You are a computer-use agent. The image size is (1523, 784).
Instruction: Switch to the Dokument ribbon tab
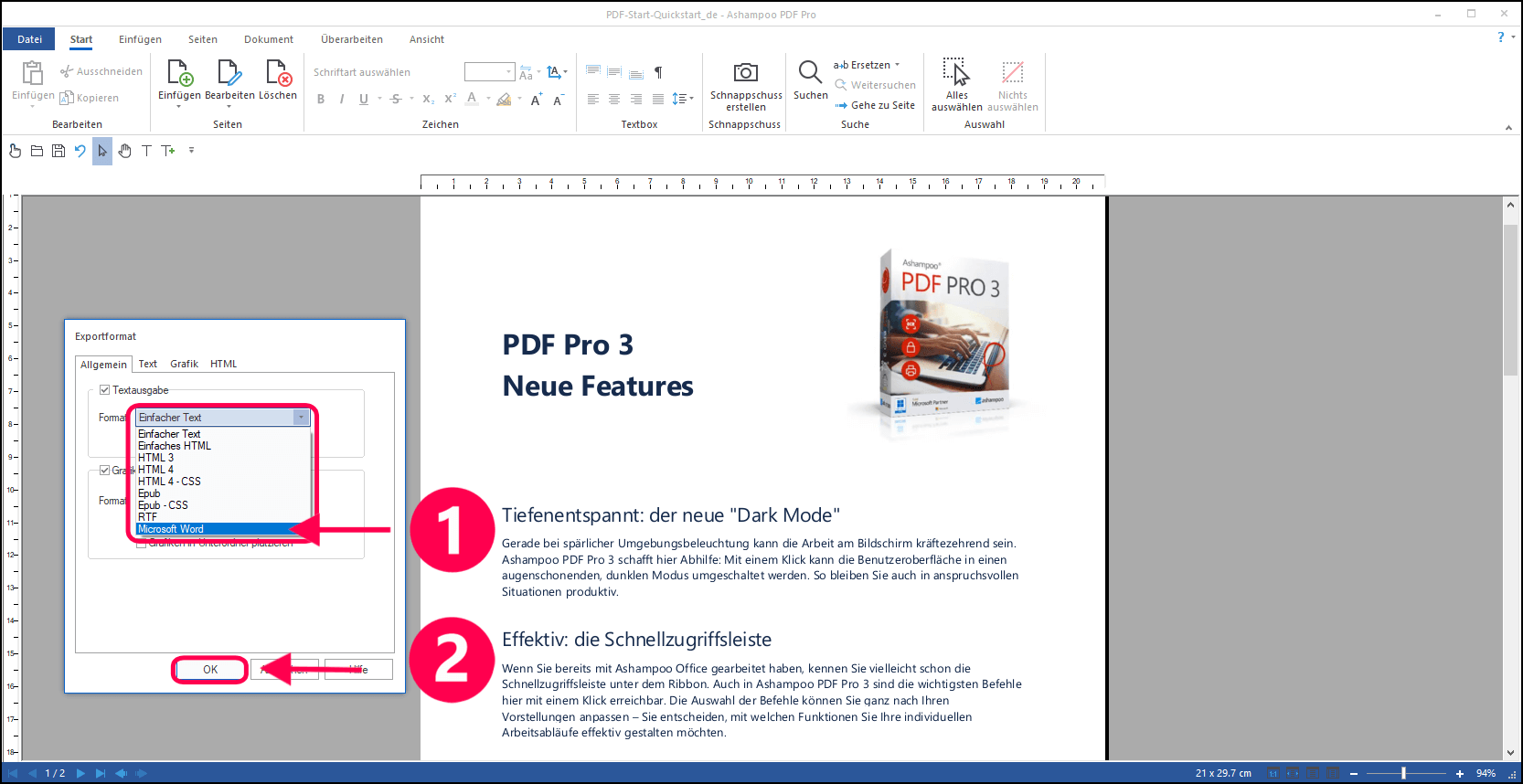click(269, 39)
